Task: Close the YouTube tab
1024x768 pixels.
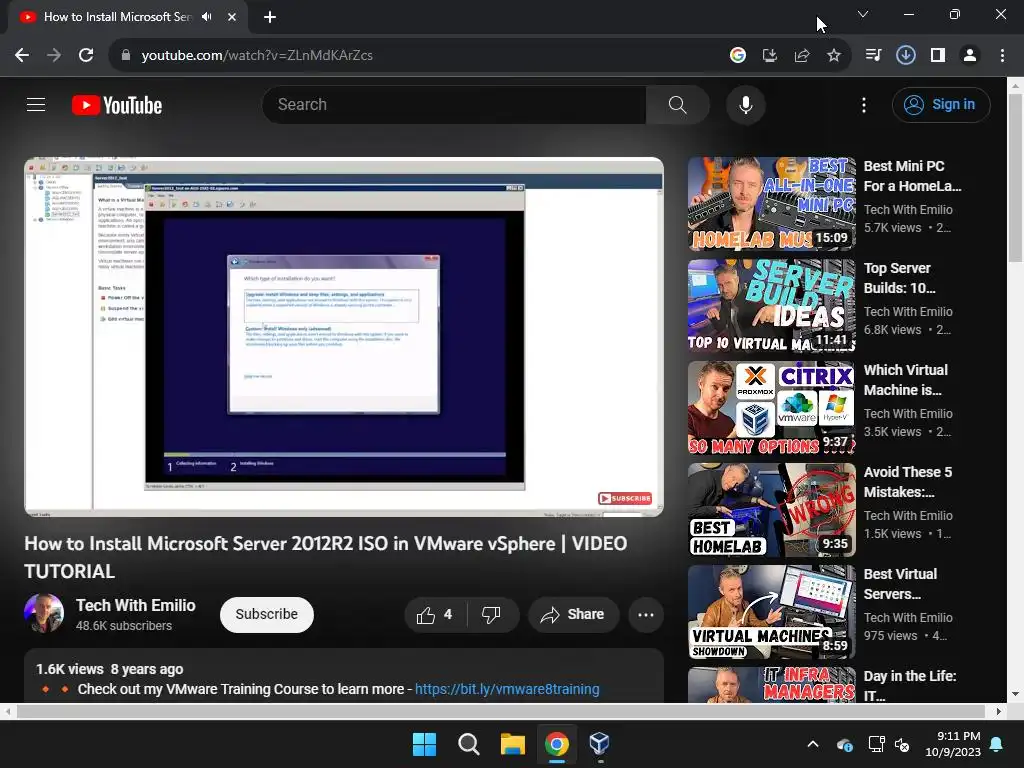Action: click(232, 17)
